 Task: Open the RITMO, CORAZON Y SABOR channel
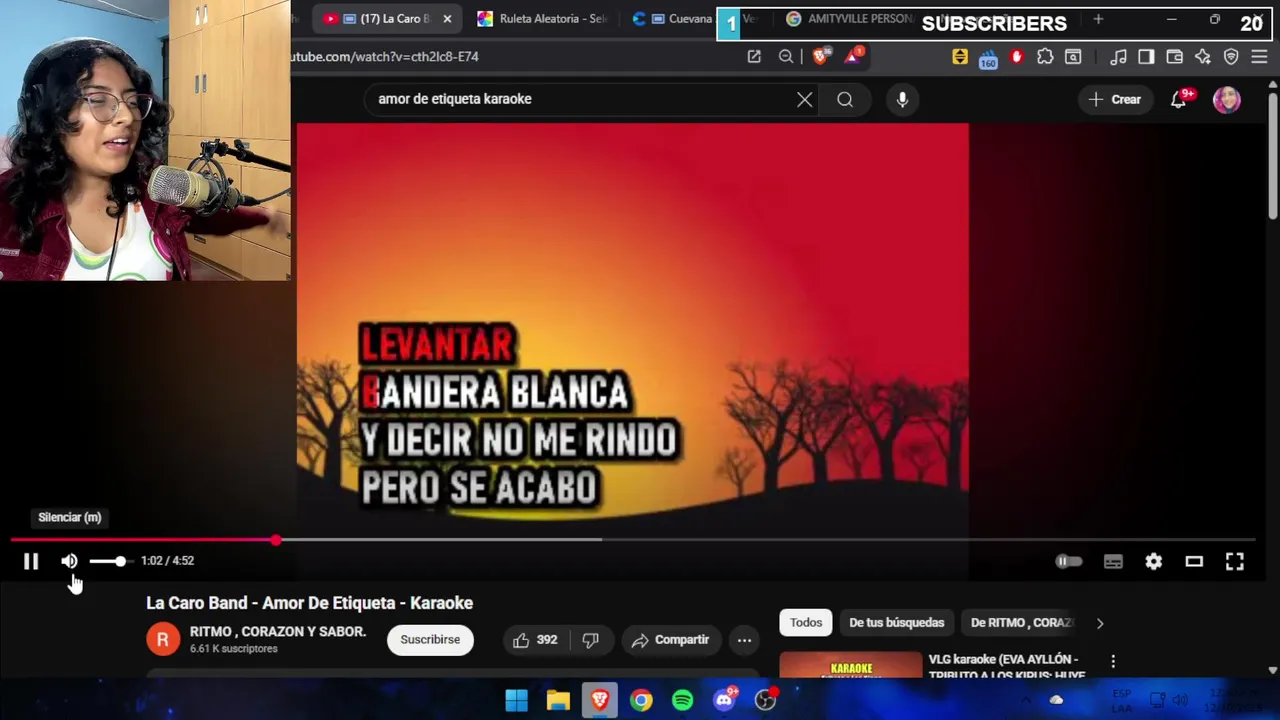pyautogui.click(x=278, y=632)
